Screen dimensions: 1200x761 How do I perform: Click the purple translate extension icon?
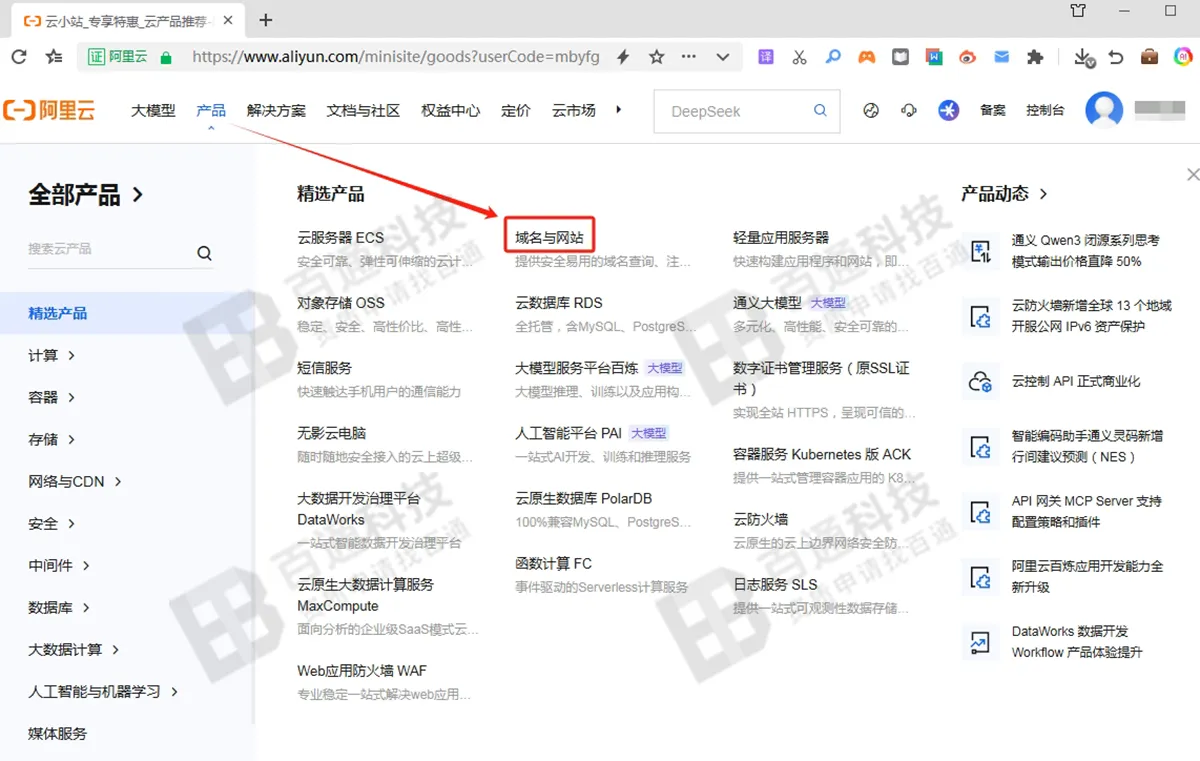pyautogui.click(x=765, y=57)
